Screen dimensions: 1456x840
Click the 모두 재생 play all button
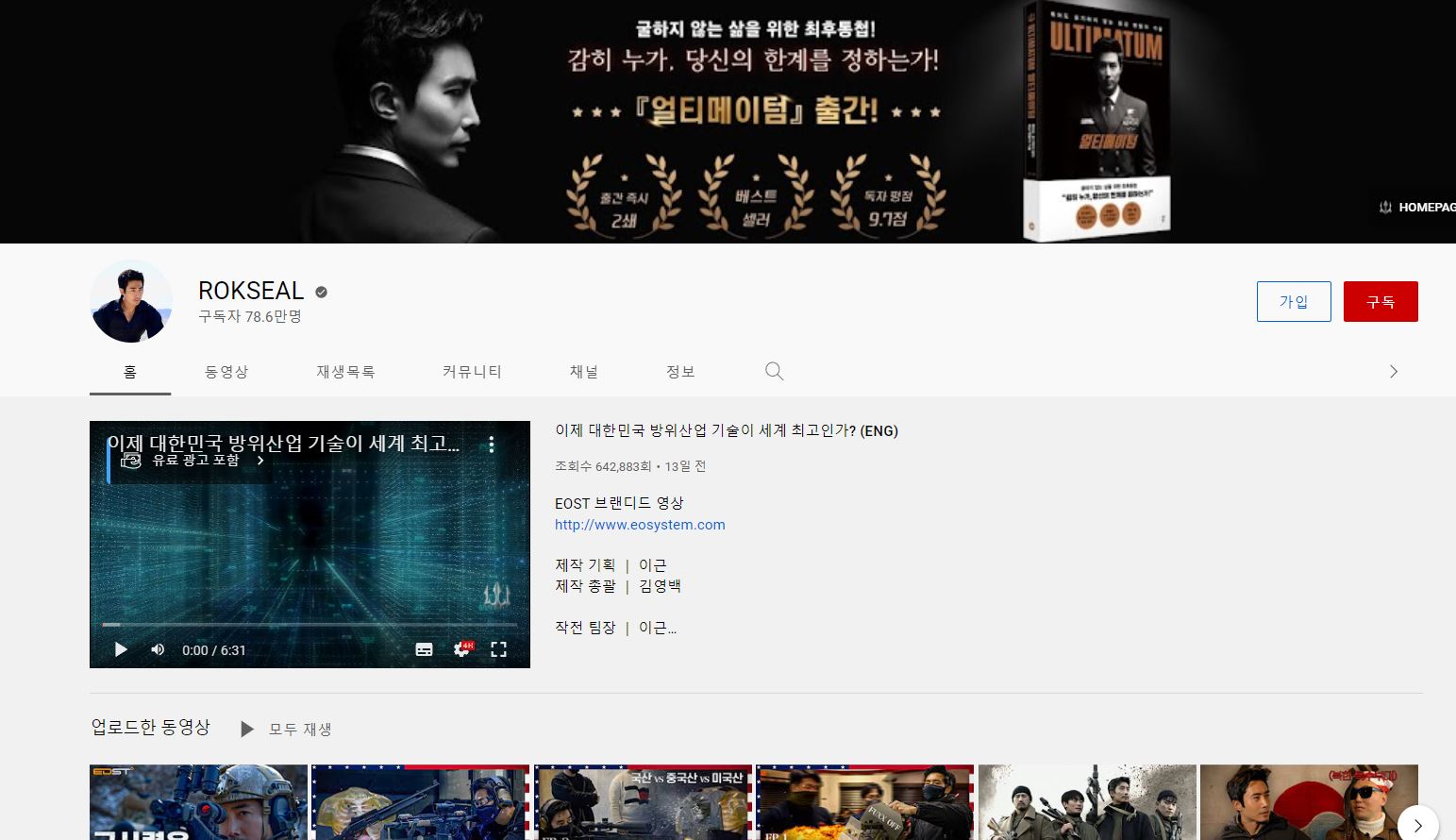point(286,729)
